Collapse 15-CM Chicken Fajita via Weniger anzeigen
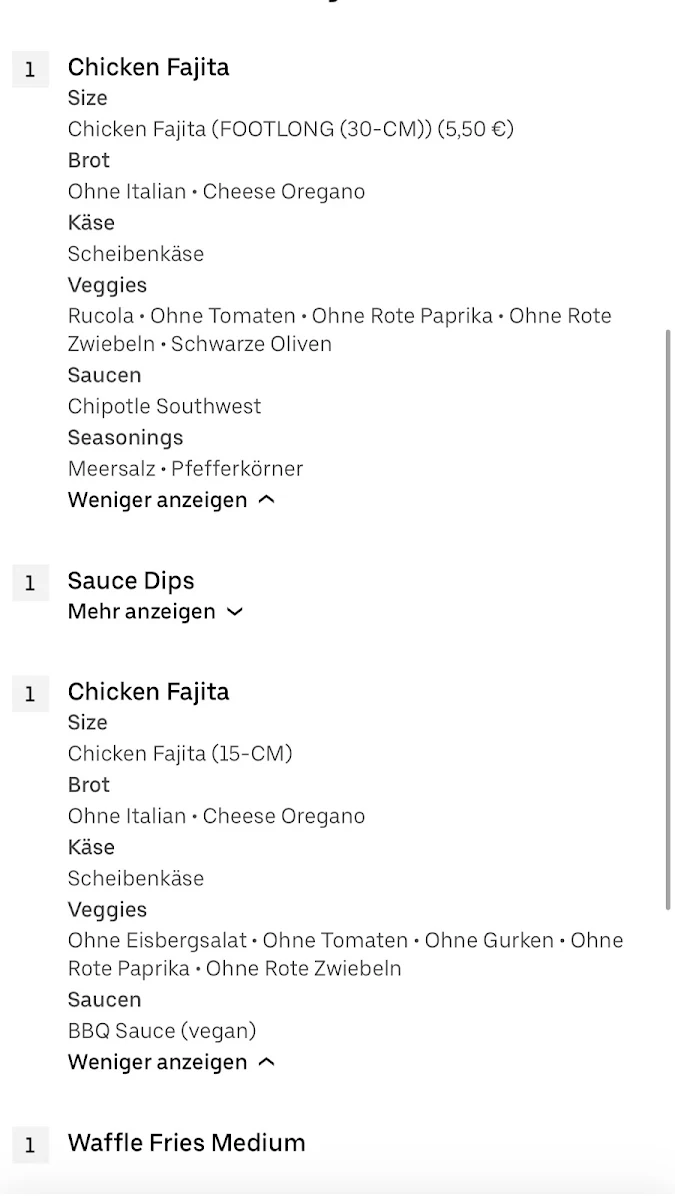The image size is (675, 1200). point(170,1062)
